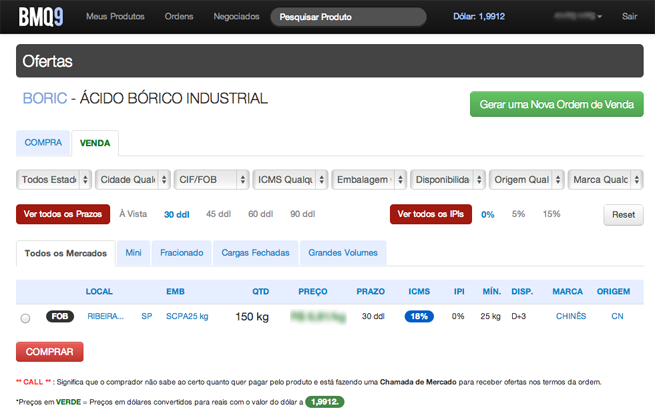Log out with the Sair link

click(629, 17)
